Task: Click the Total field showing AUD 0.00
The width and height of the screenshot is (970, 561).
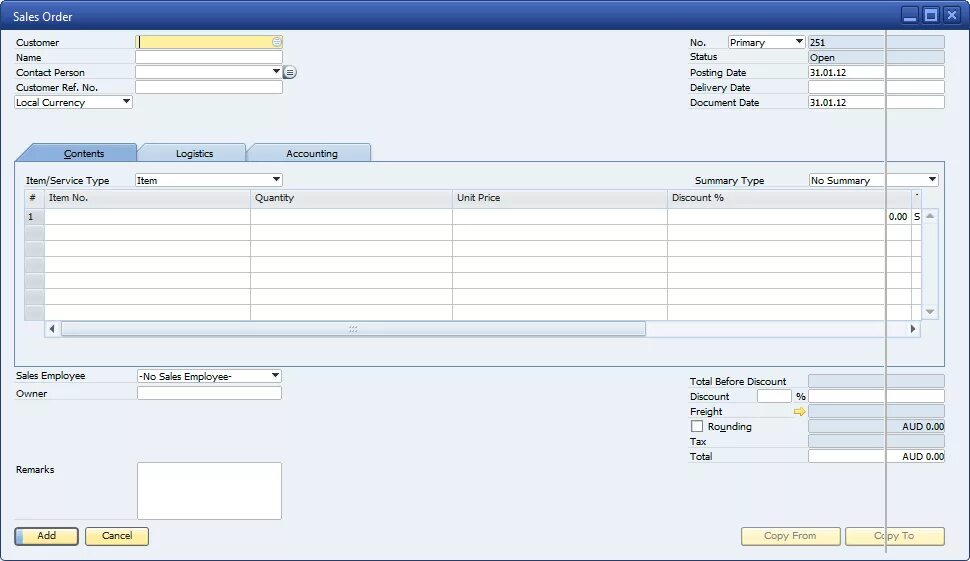Action: [876, 456]
